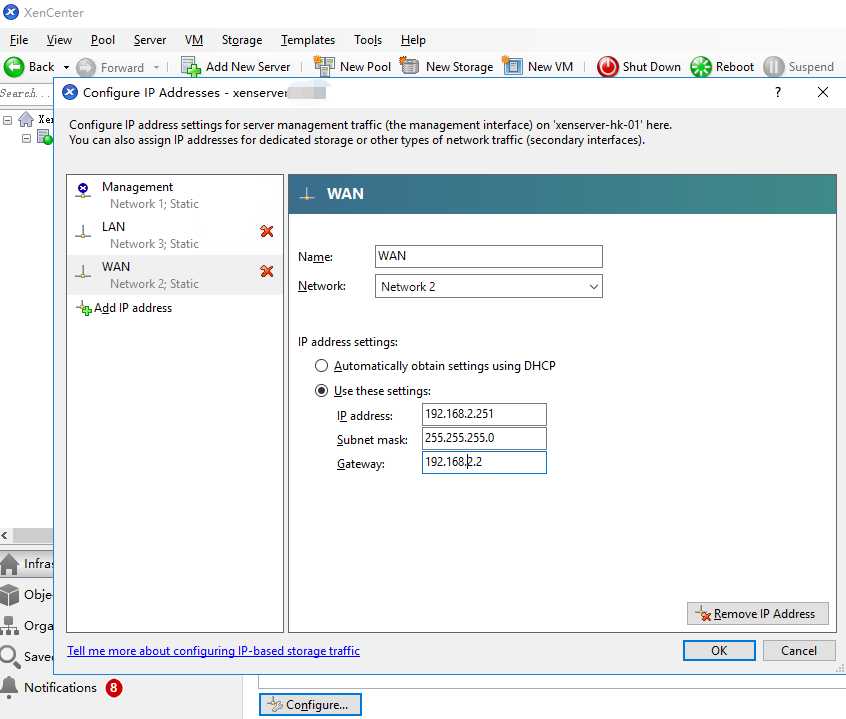Switch to Objects view in sidebar
The image size is (846, 719).
pyautogui.click(x=26, y=594)
